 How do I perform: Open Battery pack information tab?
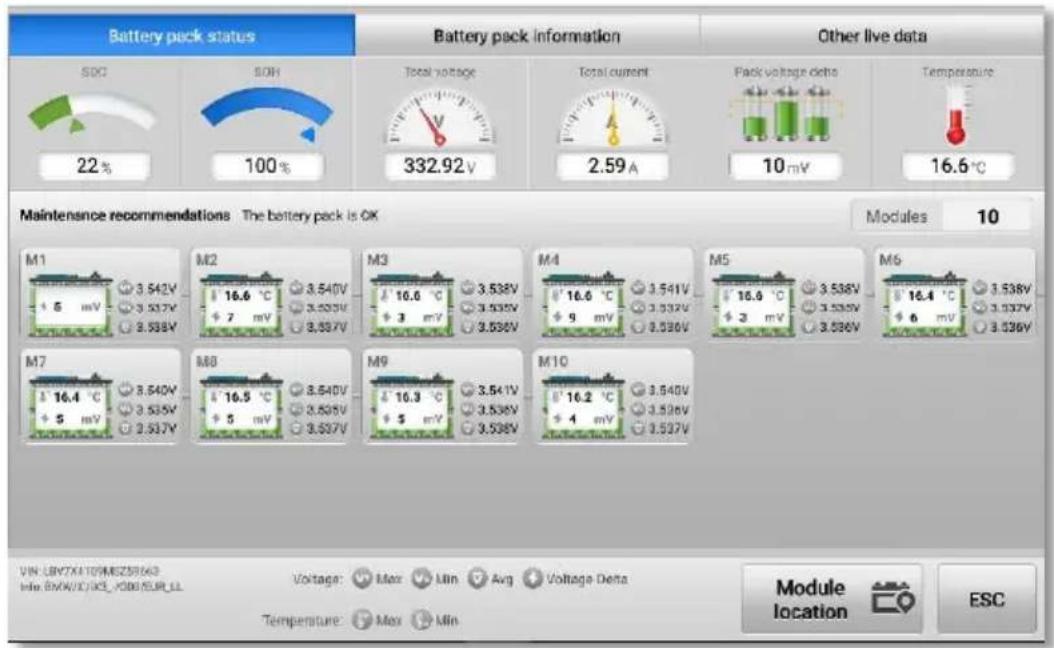527,36
